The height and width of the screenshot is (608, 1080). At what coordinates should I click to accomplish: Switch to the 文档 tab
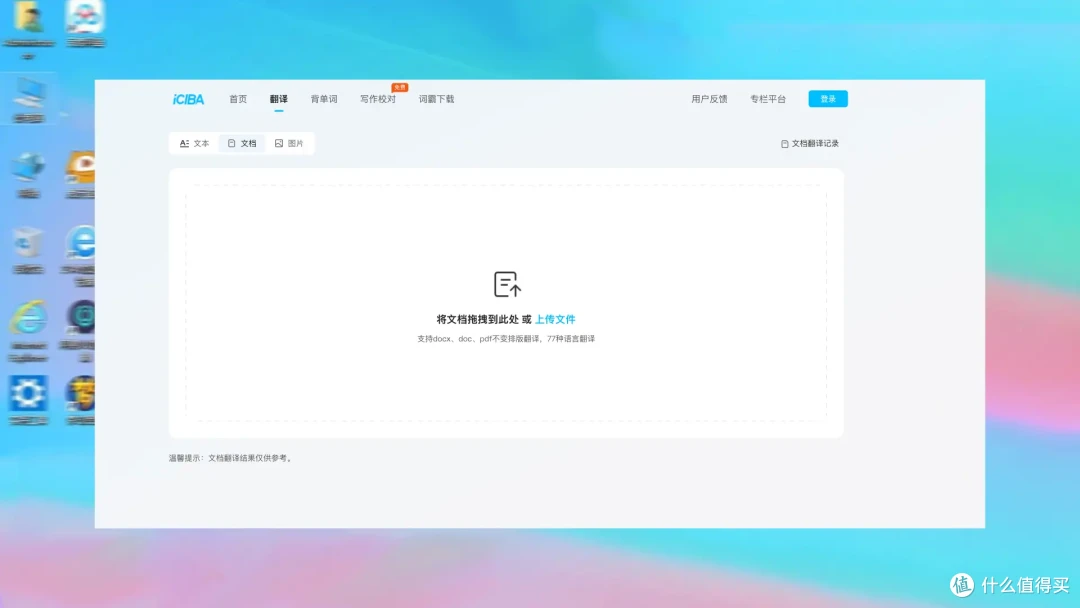click(242, 143)
